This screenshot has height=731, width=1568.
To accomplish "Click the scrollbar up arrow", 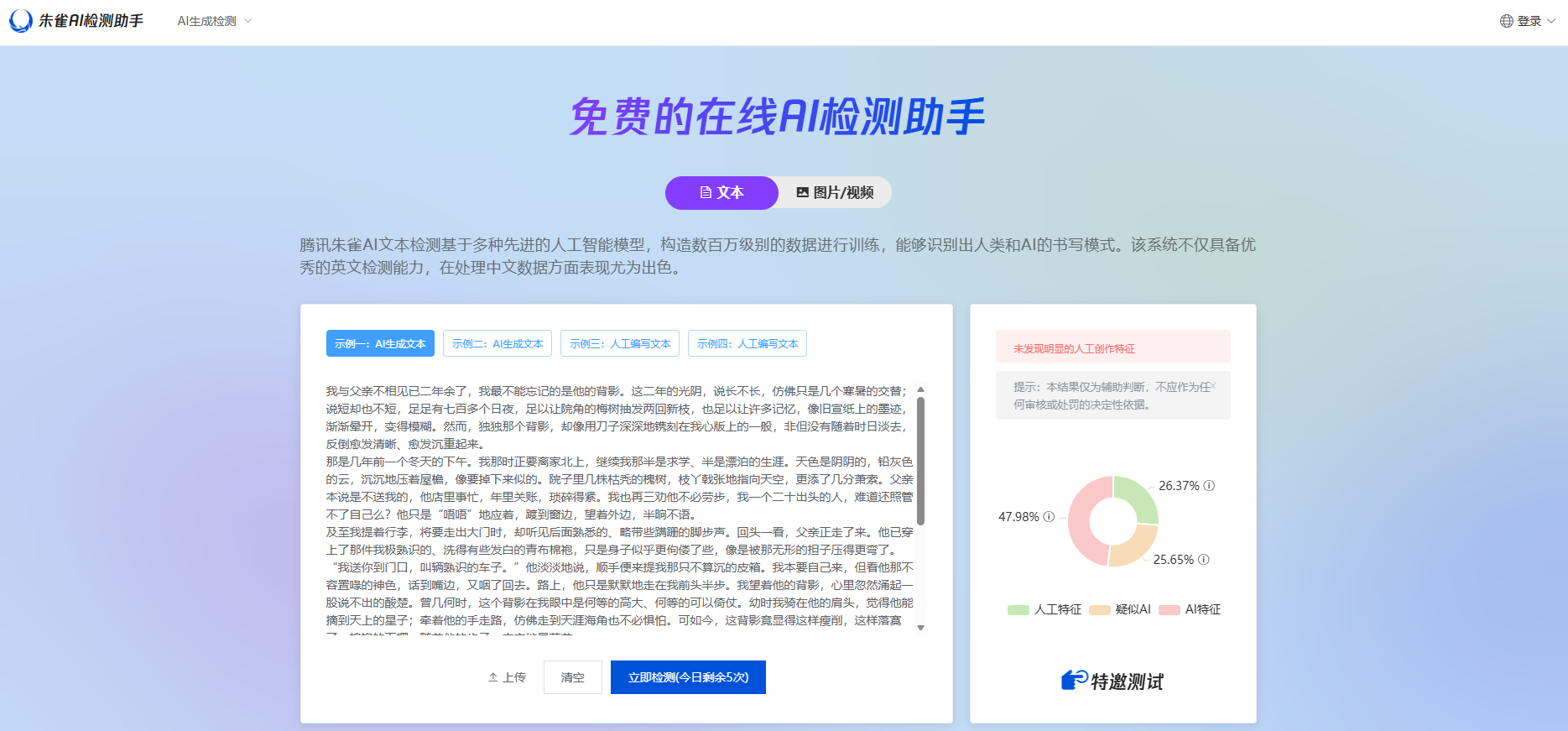I will click(x=920, y=389).
